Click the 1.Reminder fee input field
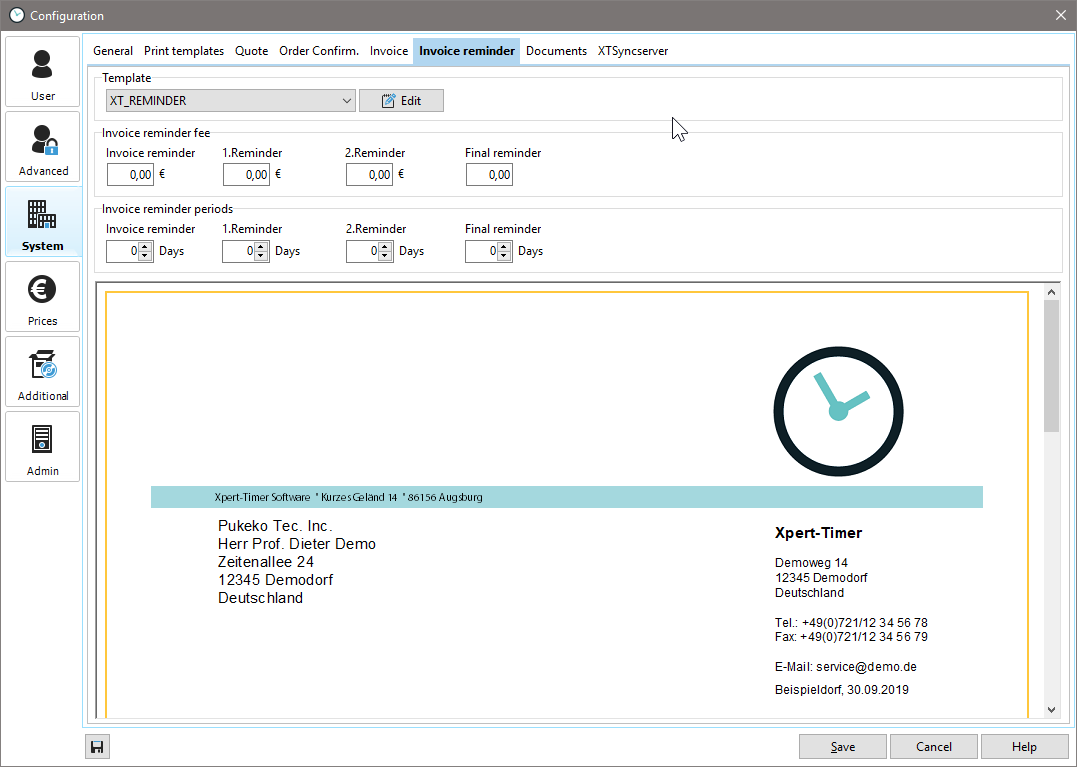This screenshot has height=767, width=1077. click(246, 175)
